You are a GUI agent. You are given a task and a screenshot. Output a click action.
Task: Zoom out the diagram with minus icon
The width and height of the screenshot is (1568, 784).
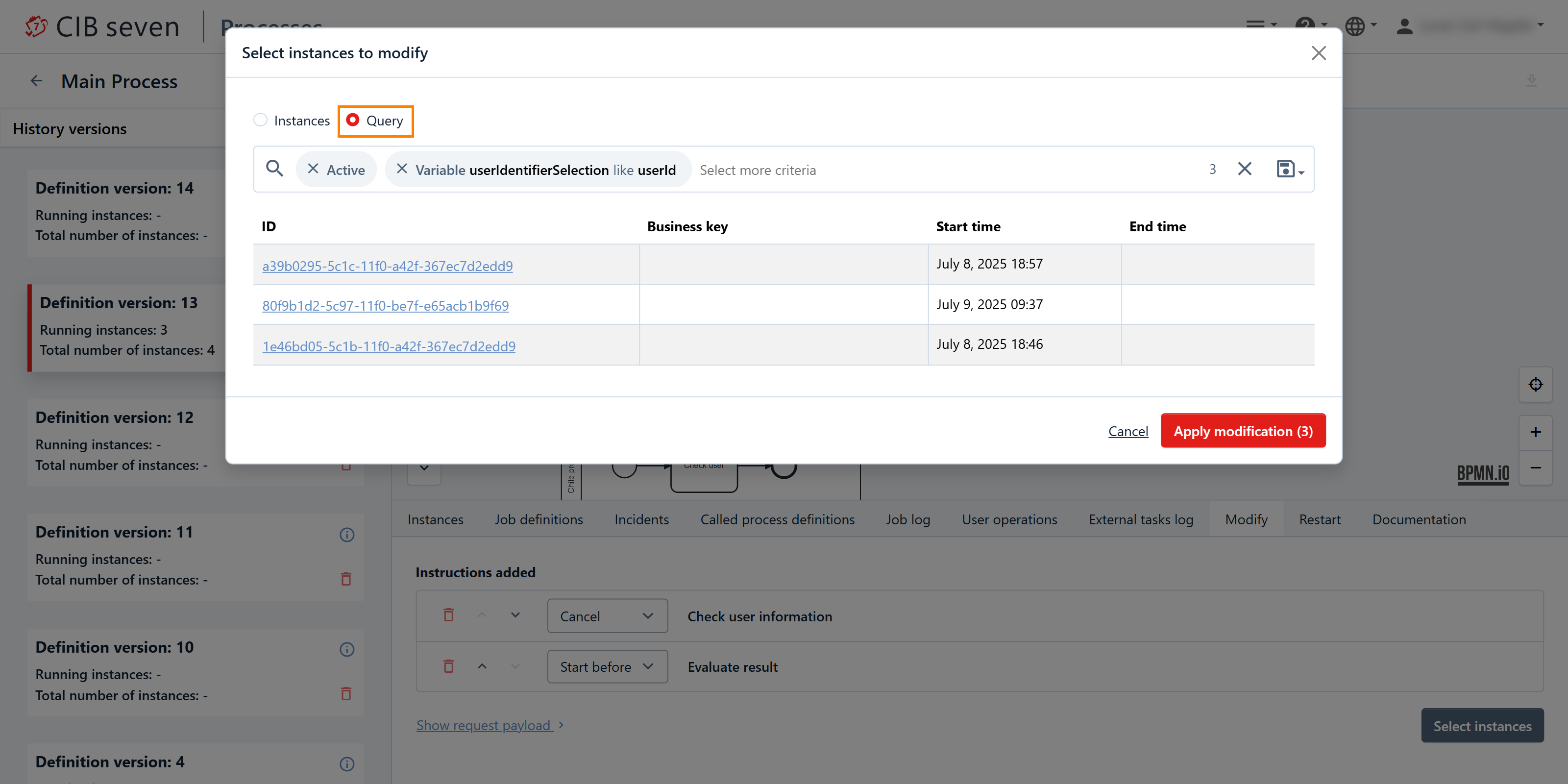(x=1535, y=467)
